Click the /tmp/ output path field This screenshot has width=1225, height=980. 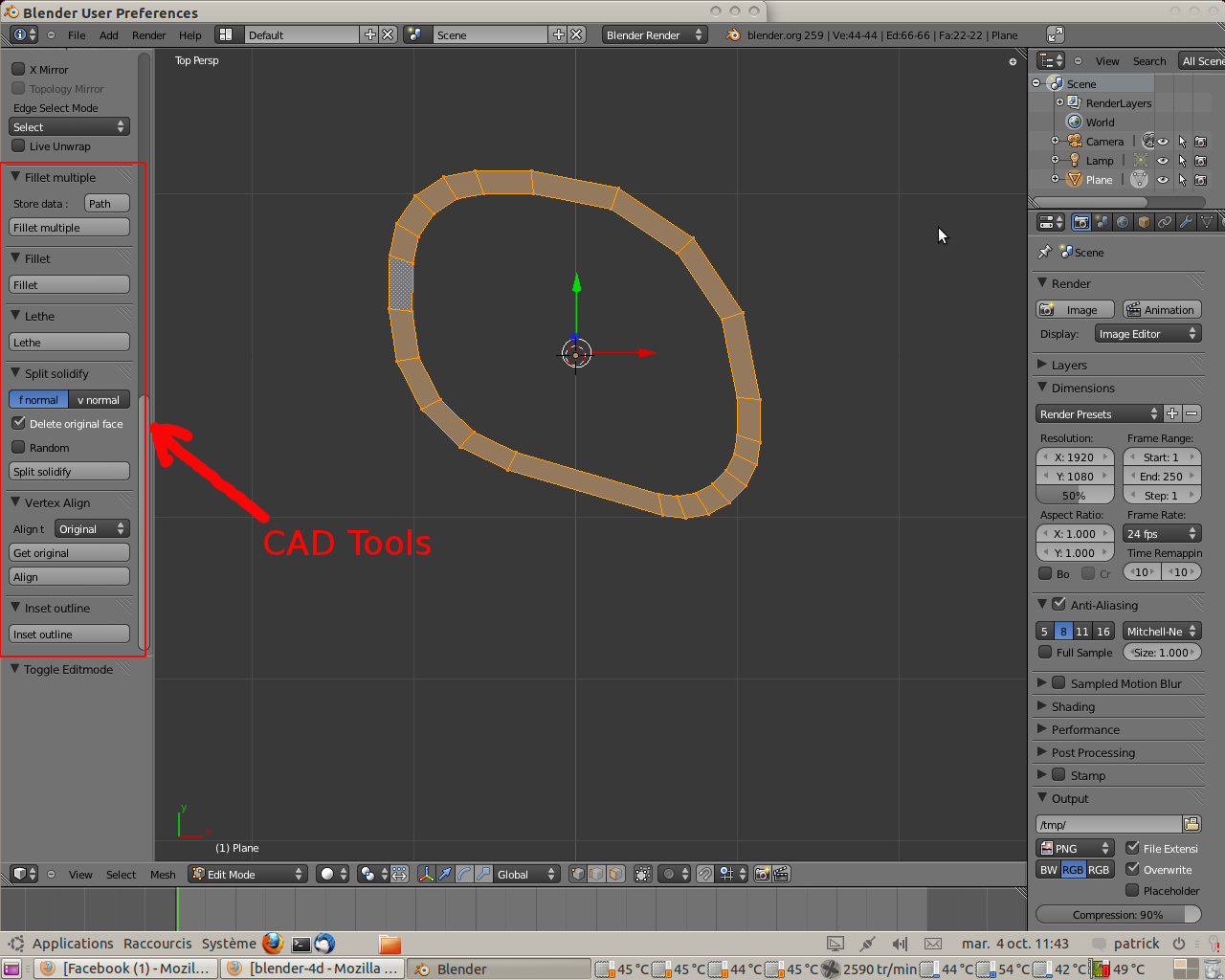point(1110,824)
